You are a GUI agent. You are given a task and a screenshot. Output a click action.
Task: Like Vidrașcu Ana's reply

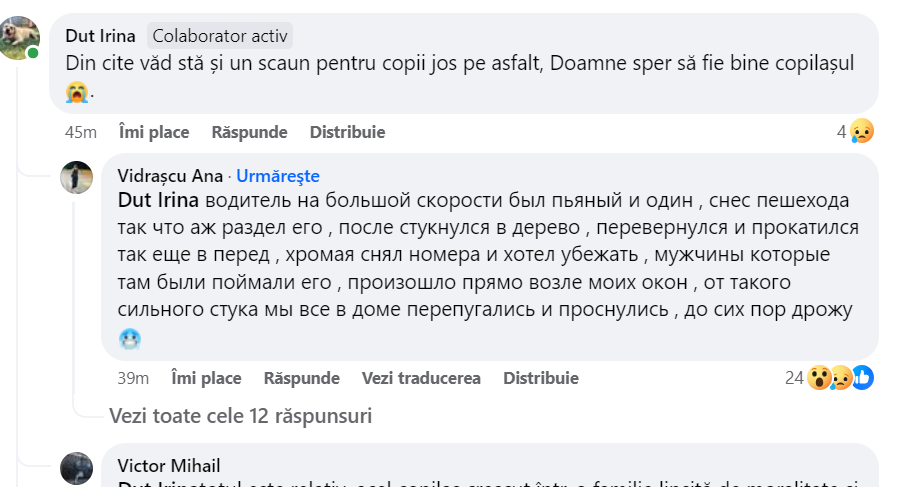[x=206, y=378]
